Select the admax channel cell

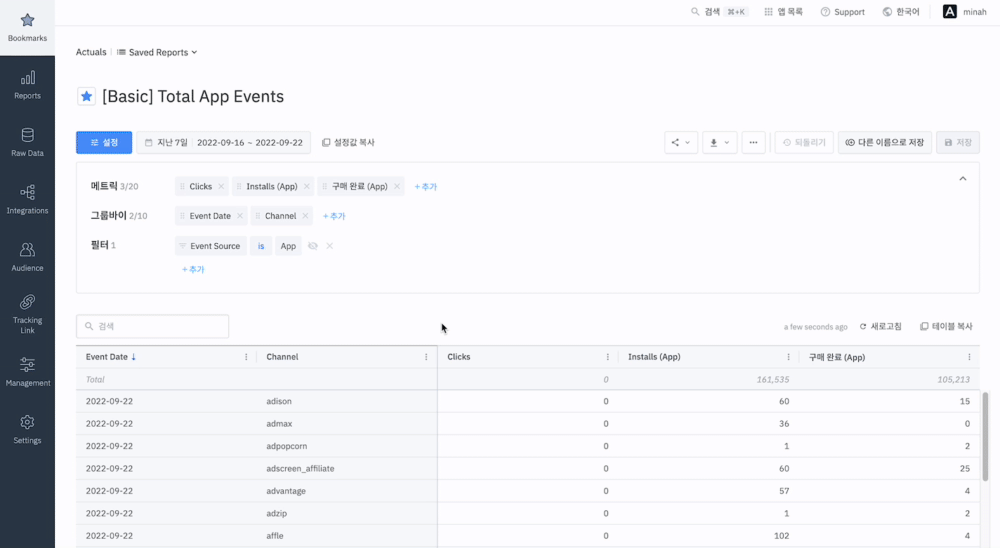[x=347, y=424]
